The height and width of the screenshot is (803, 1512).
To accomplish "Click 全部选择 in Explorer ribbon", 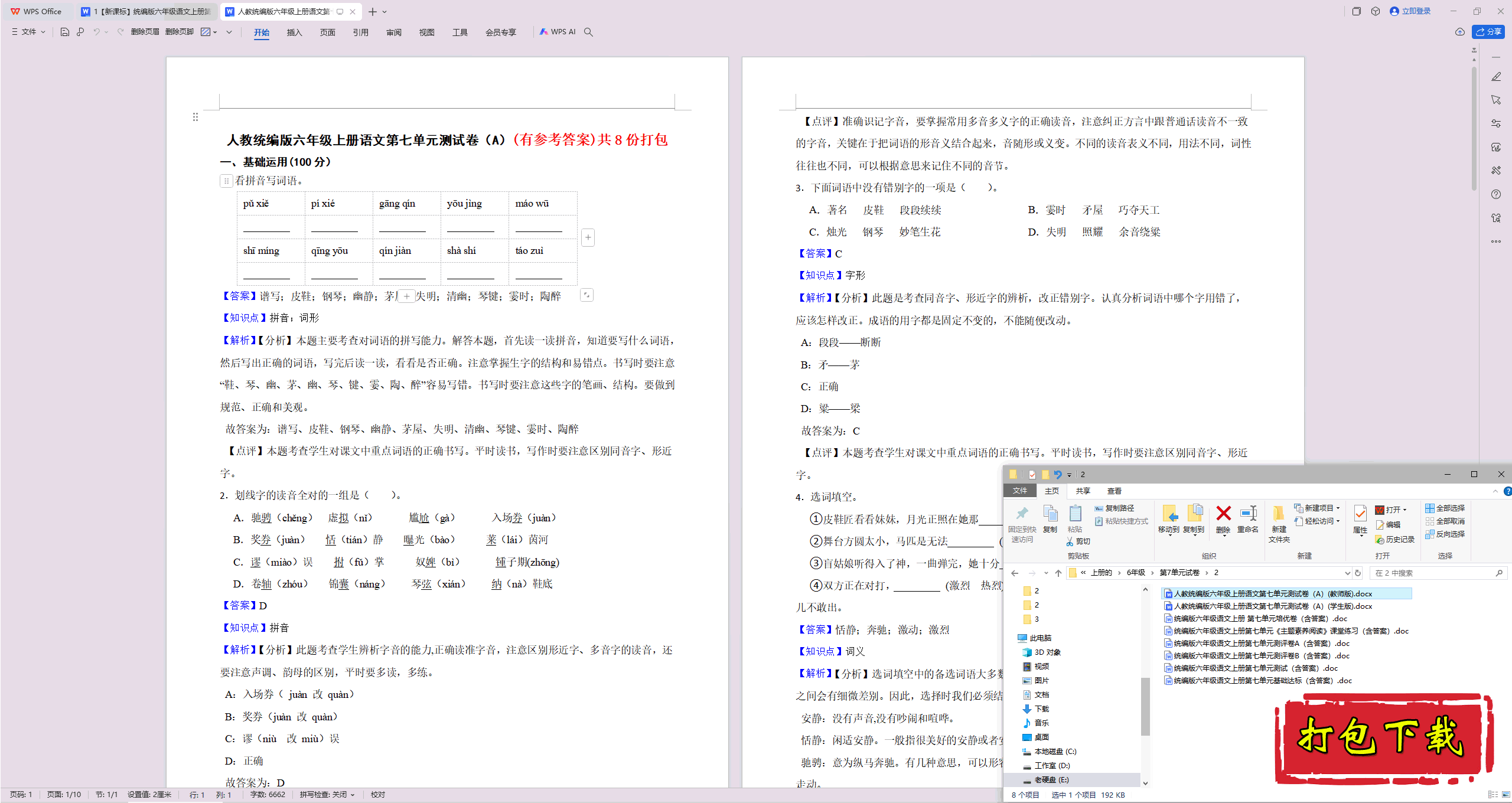I will pos(1445,508).
